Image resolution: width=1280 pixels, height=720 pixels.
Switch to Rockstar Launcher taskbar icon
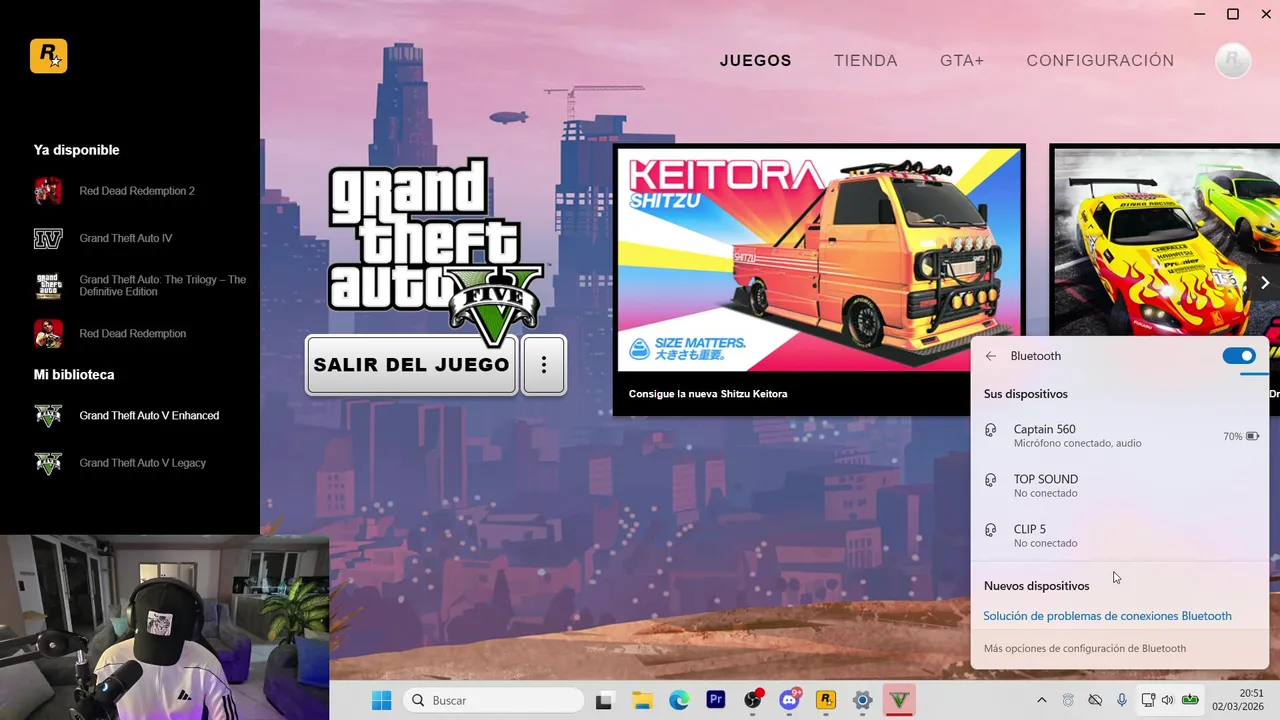click(826, 700)
